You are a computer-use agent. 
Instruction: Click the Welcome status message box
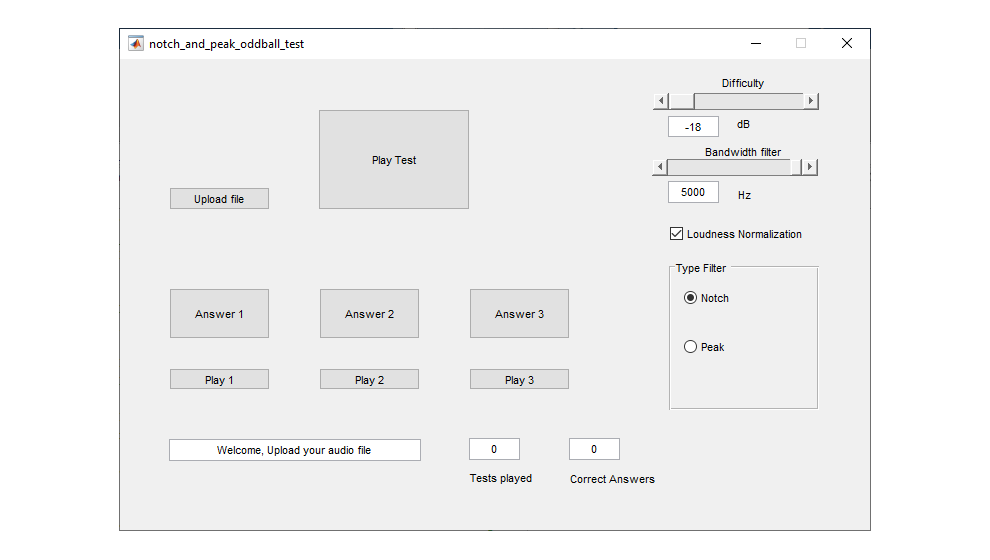[x=295, y=450]
